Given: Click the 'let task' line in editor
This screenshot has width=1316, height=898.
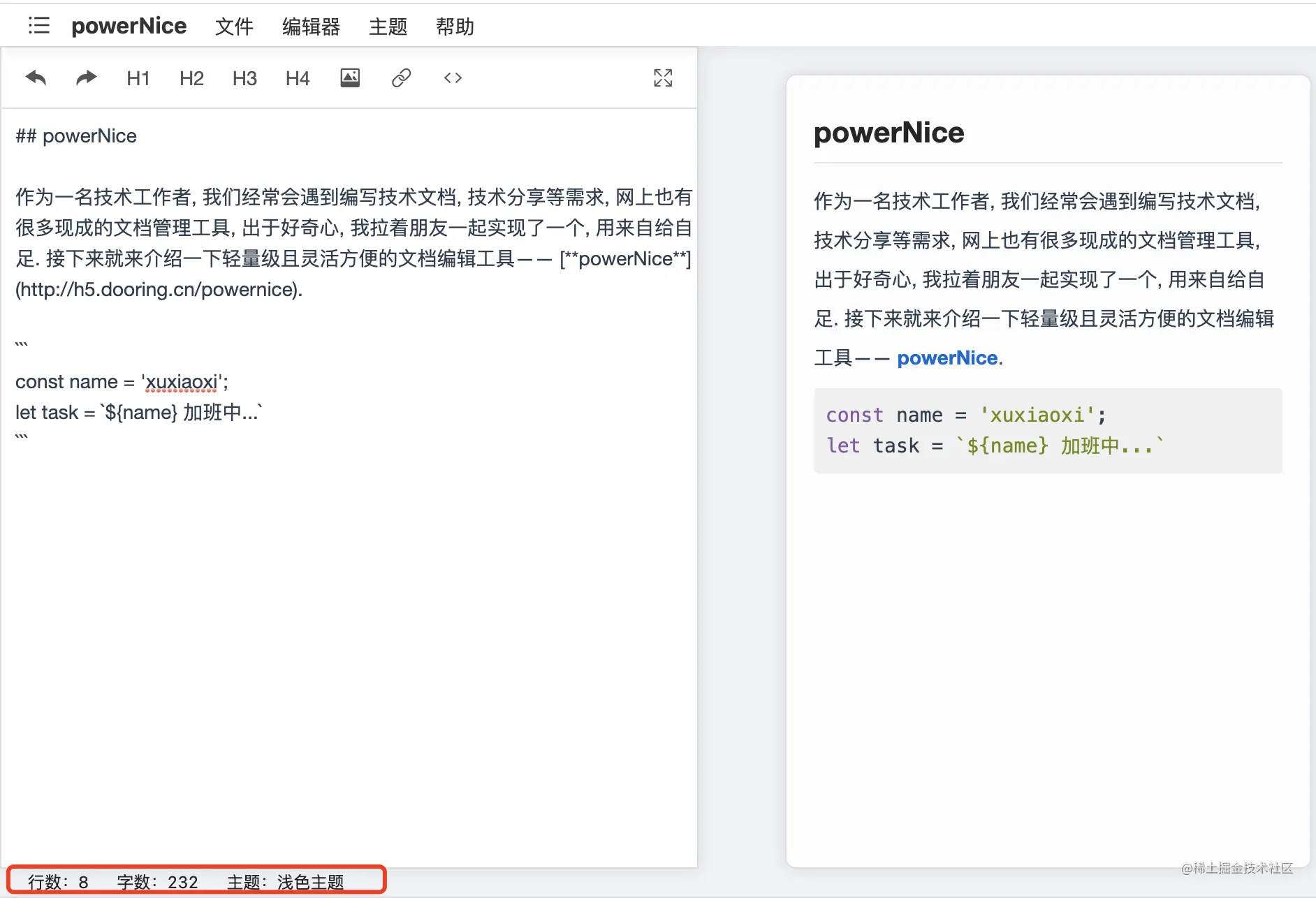Looking at the screenshot, I should point(138,413).
